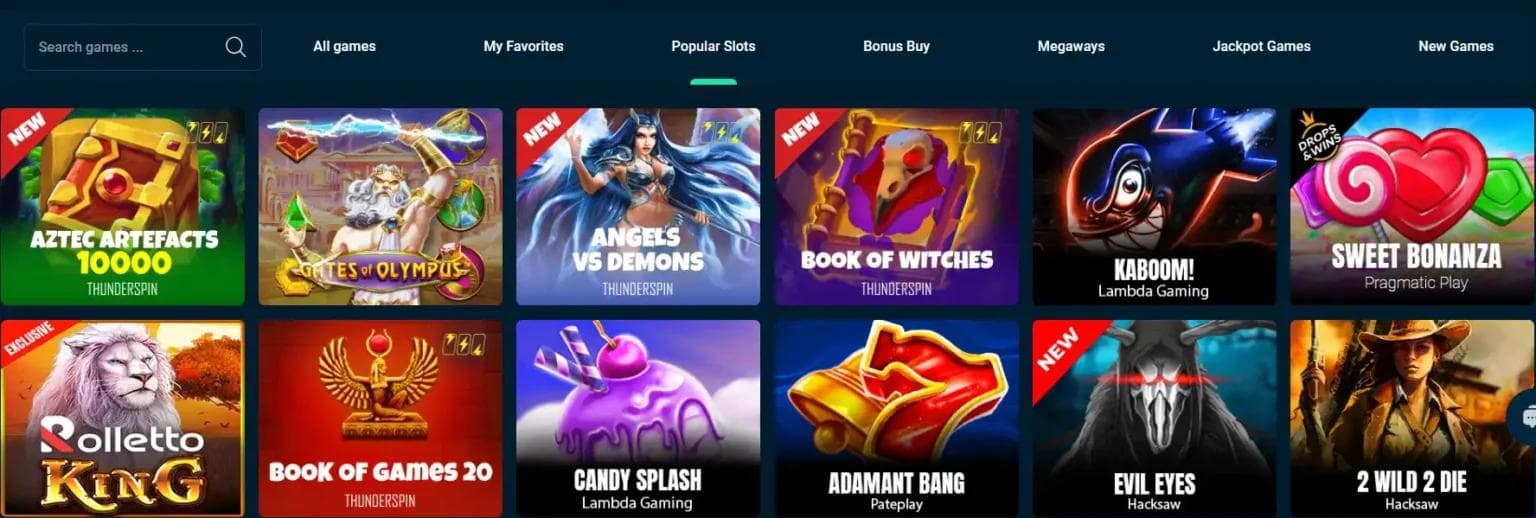The height and width of the screenshot is (518, 1536).
Task: Go to the Megaways category
Action: pos(1071,46)
